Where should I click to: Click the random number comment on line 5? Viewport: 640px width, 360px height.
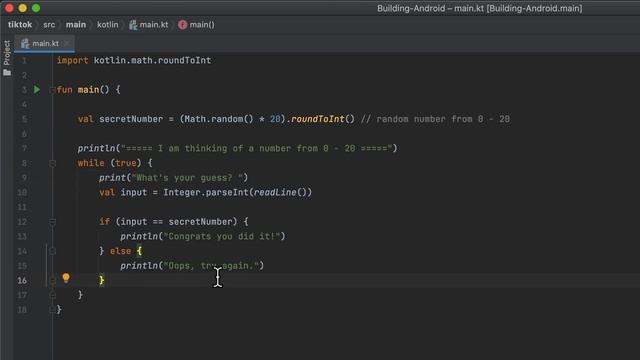(x=436, y=119)
